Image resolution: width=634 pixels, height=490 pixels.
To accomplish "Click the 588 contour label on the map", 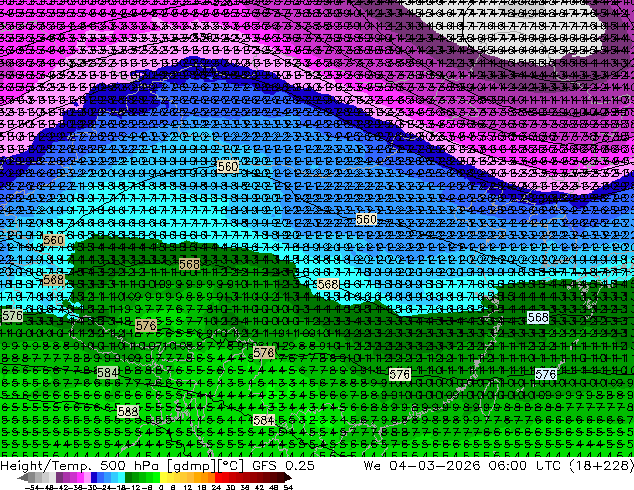I will (128, 412).
